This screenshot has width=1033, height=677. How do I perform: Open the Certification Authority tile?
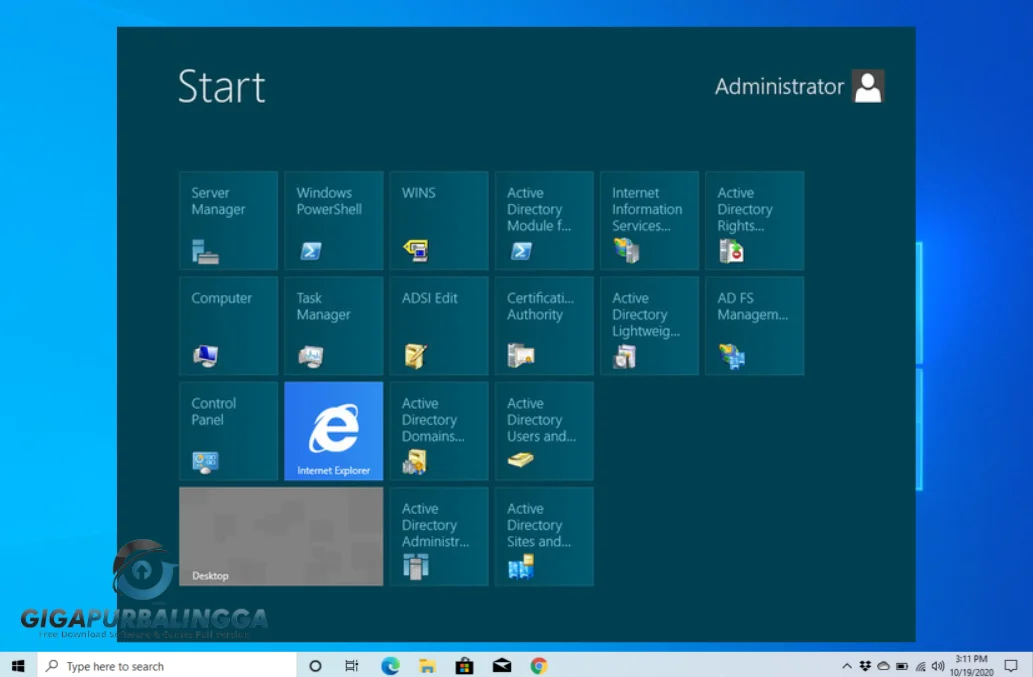click(544, 326)
